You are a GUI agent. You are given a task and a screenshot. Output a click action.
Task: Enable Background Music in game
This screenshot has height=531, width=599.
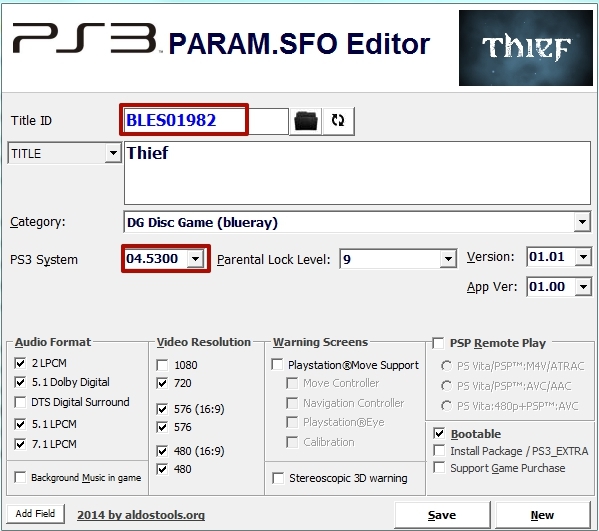point(20,477)
